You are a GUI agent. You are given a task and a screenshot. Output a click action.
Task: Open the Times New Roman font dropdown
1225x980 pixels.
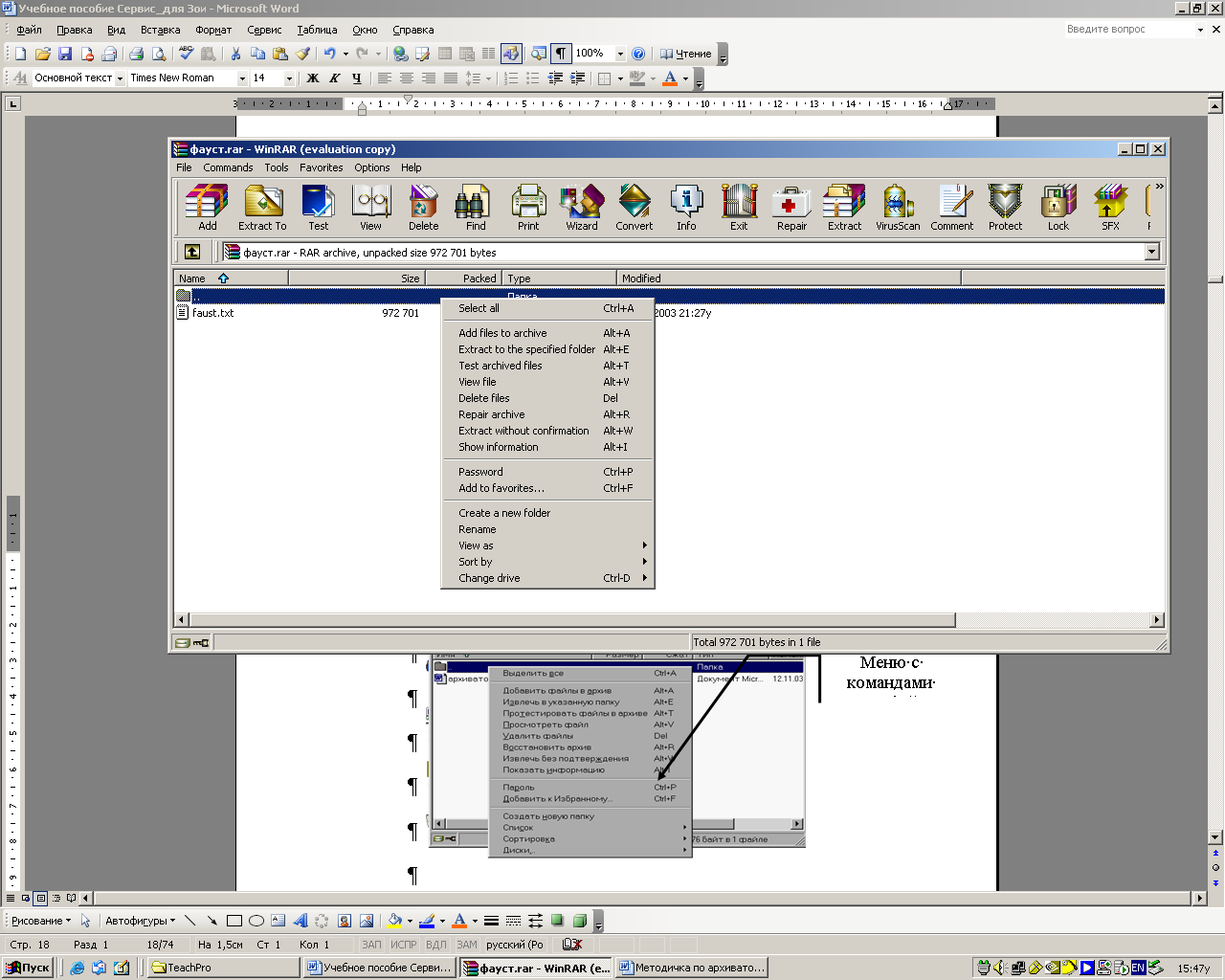(x=242, y=78)
